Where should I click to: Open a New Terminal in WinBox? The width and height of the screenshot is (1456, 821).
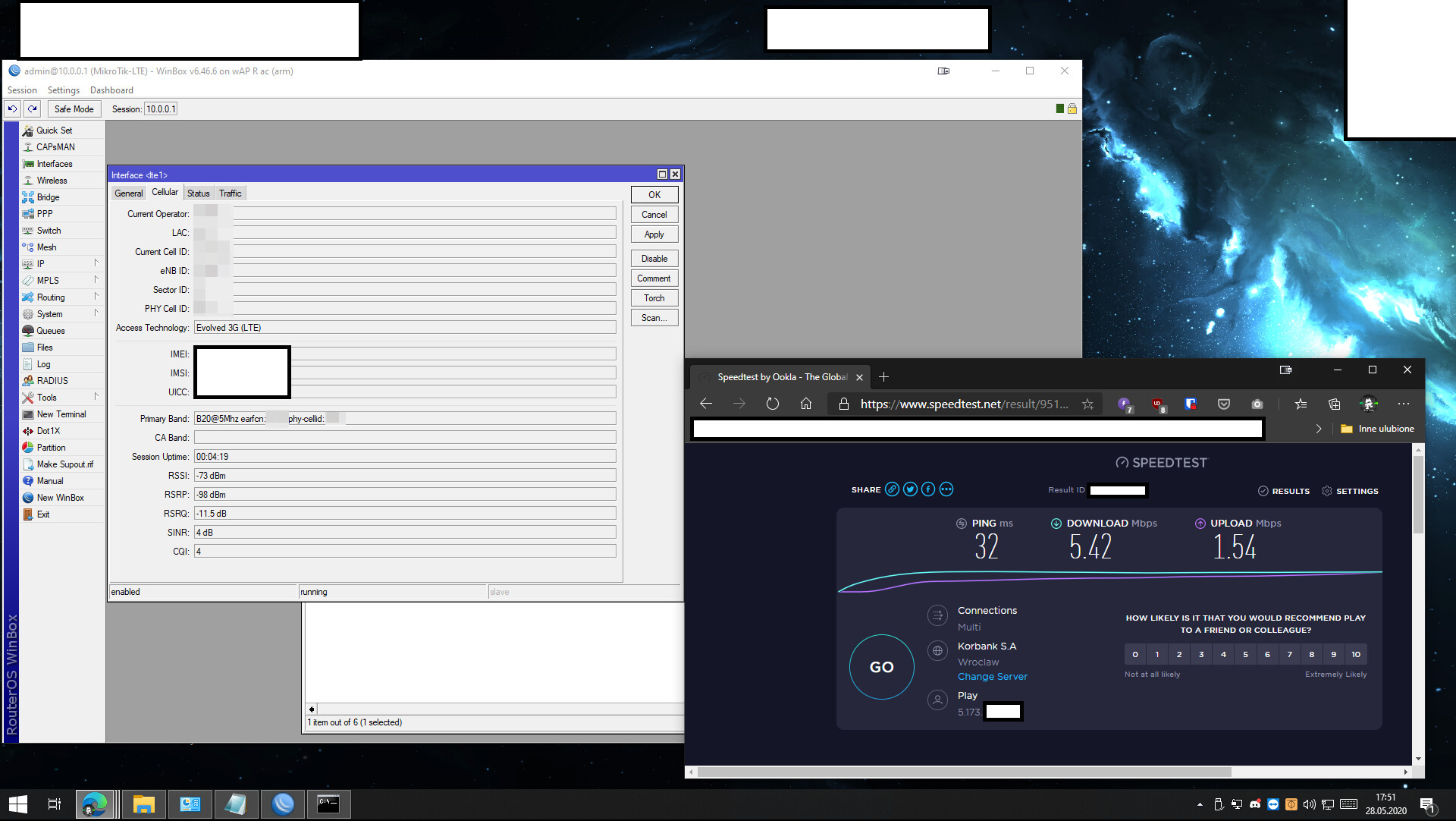pyautogui.click(x=60, y=414)
